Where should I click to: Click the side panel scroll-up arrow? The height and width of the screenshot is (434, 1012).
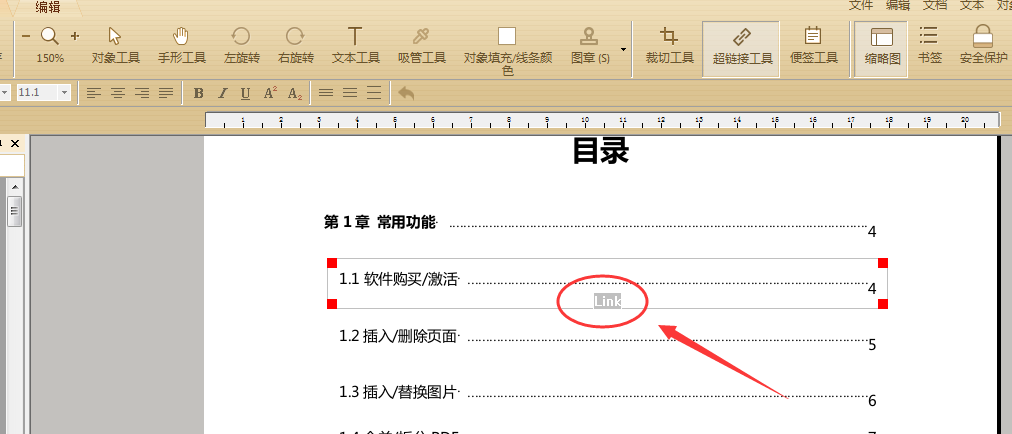tap(14, 187)
